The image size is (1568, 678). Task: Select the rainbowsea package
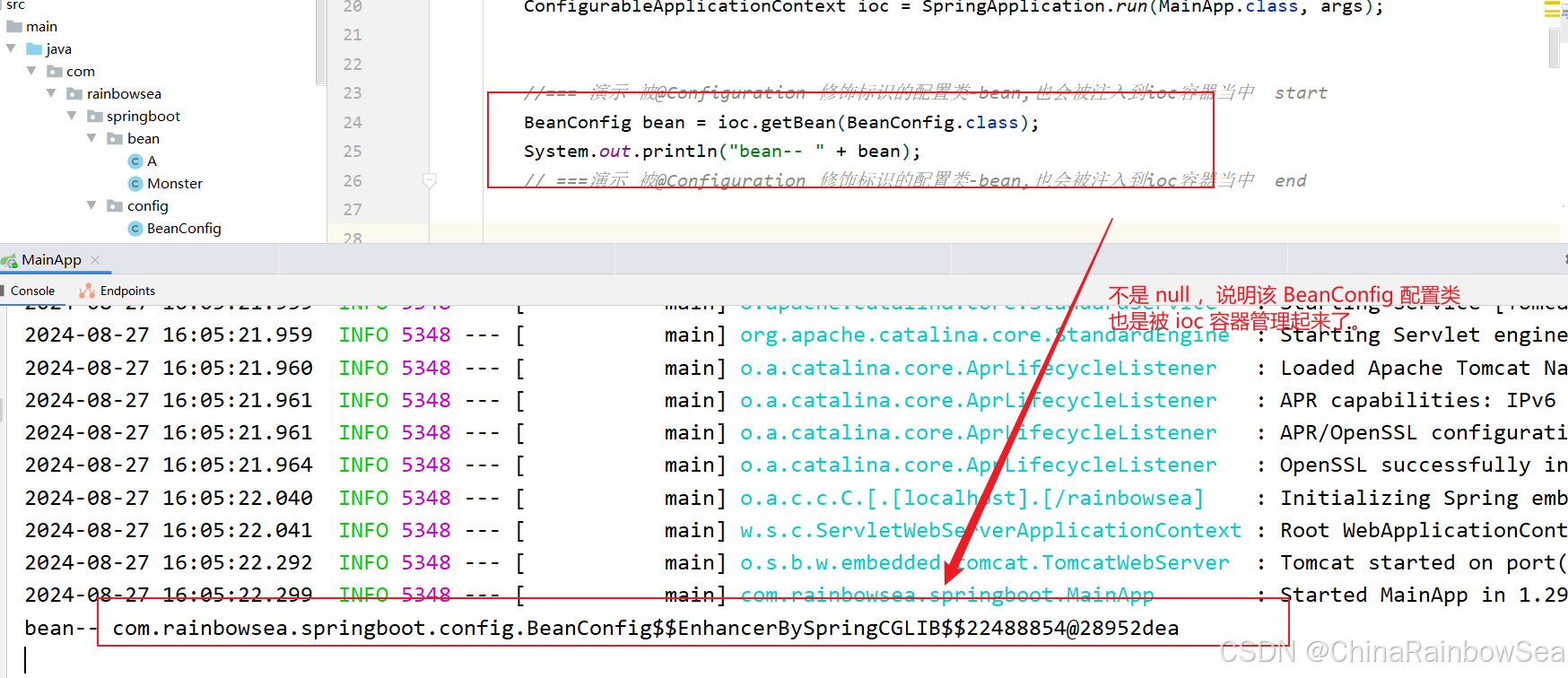point(124,93)
